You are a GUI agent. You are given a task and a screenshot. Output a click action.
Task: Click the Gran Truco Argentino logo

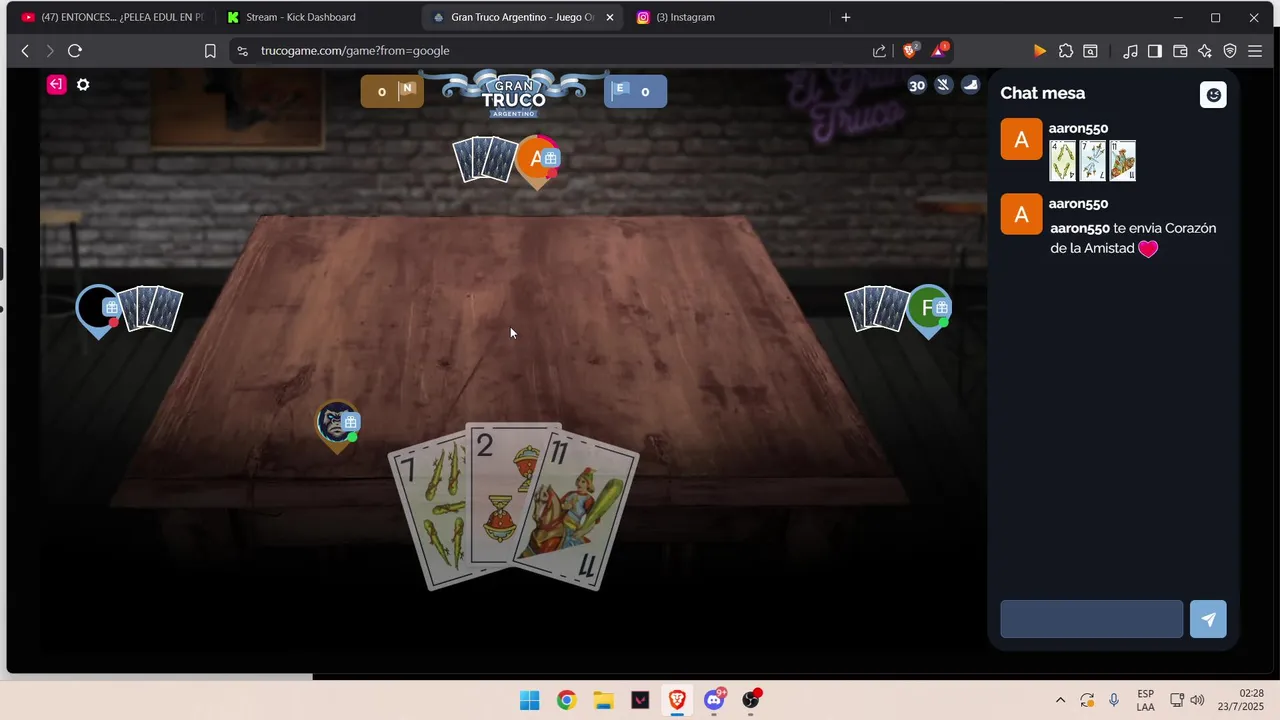point(514,95)
